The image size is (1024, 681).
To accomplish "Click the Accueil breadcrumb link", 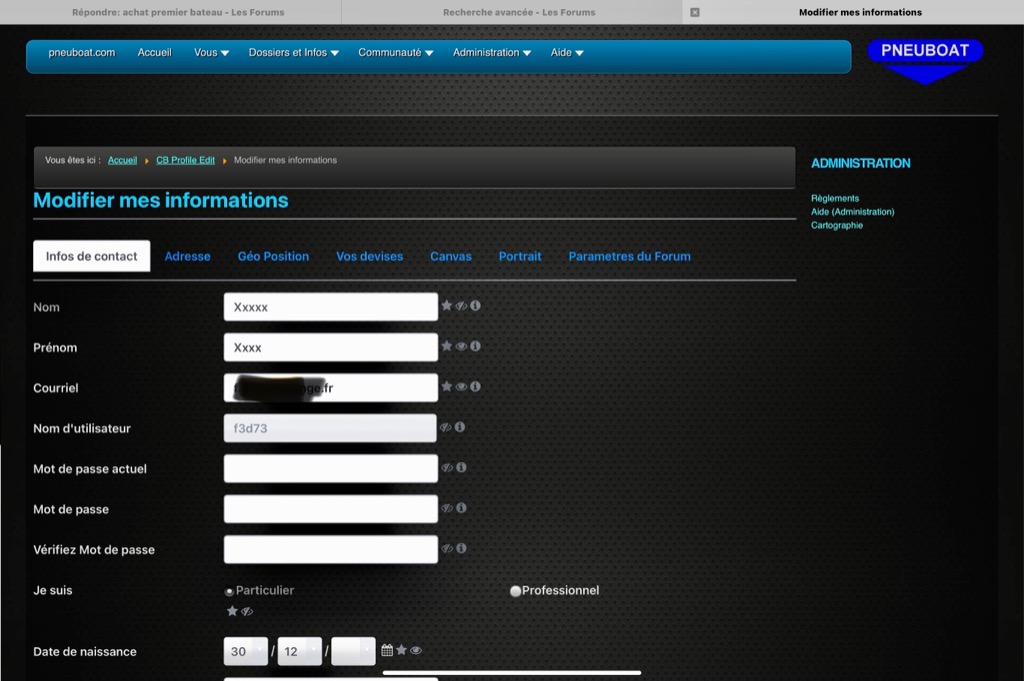I will coord(122,160).
